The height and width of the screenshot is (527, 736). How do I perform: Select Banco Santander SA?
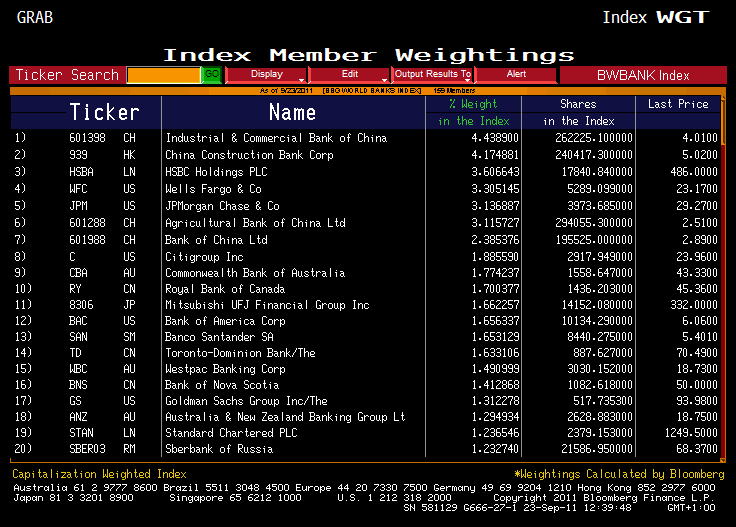[219, 337]
